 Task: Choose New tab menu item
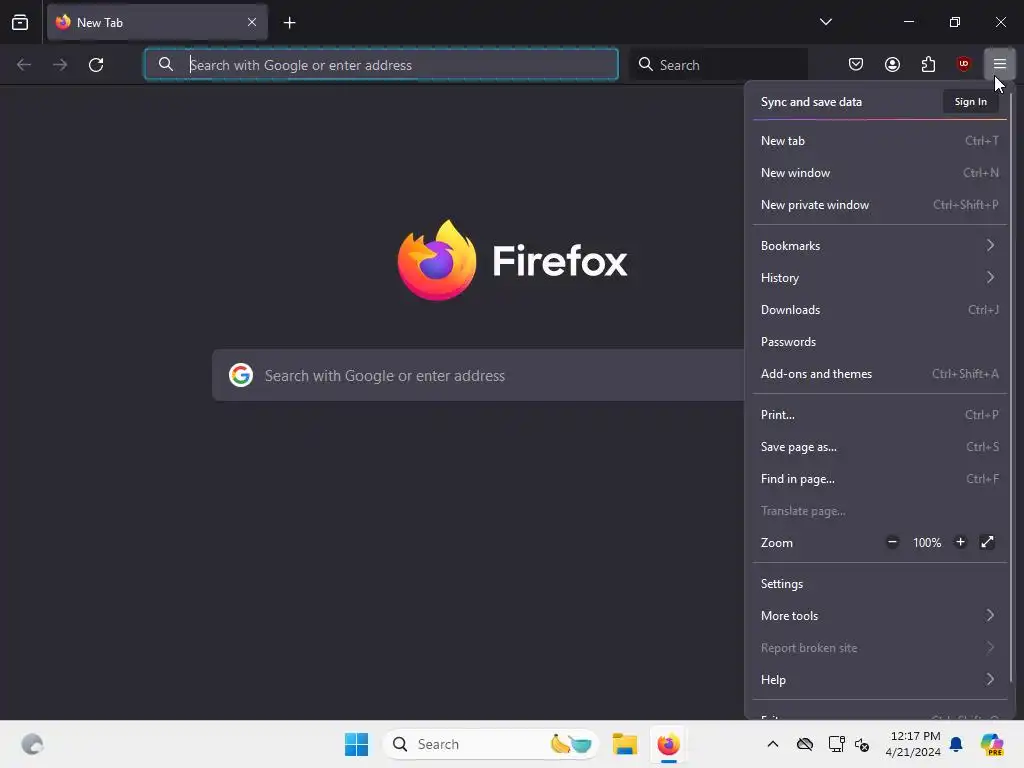click(x=880, y=140)
